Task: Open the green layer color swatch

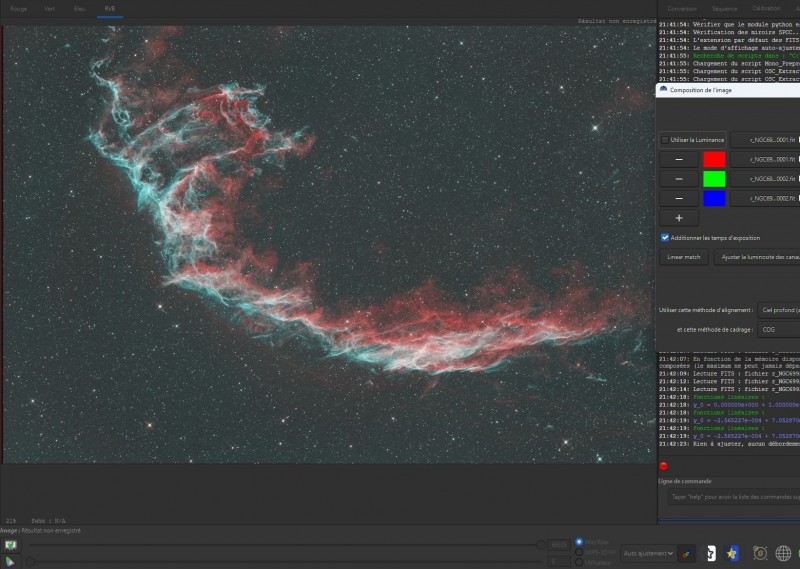Action: [714, 179]
